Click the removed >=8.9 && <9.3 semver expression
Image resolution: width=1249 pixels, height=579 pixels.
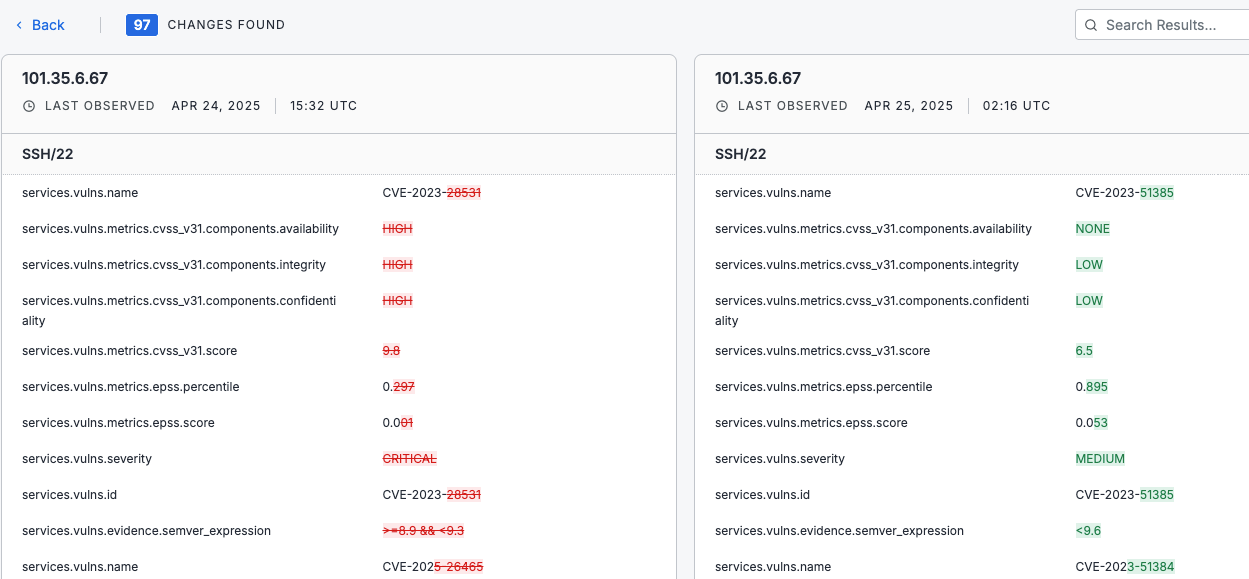click(423, 531)
